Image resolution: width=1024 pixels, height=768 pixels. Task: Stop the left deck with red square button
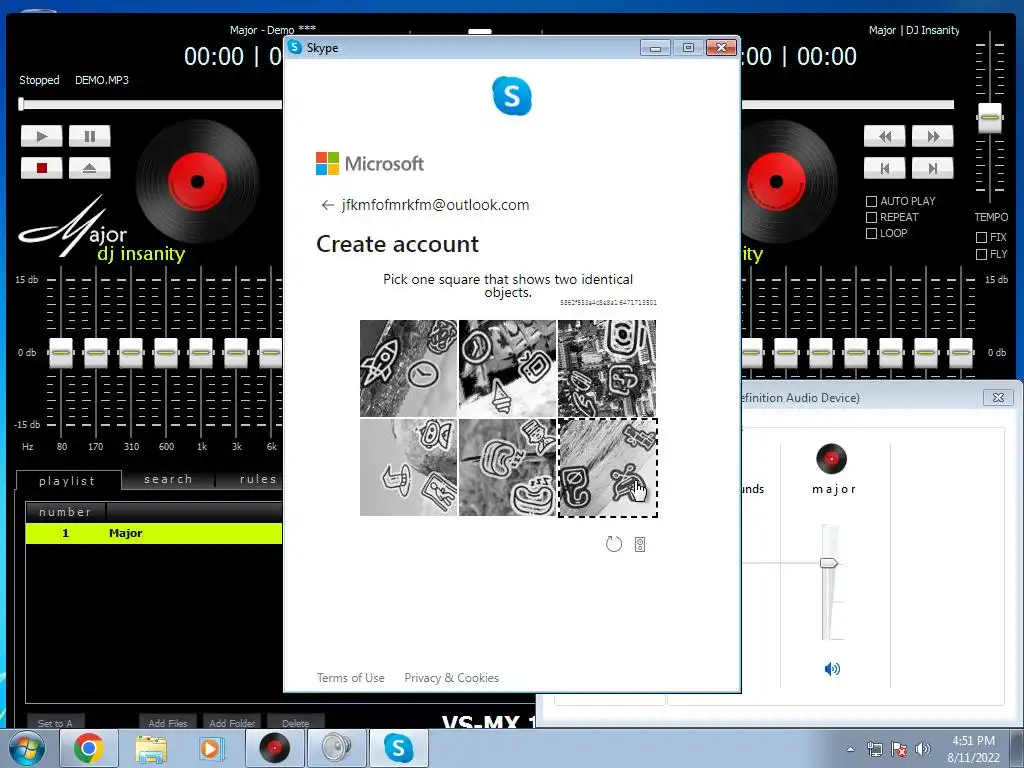click(42, 168)
